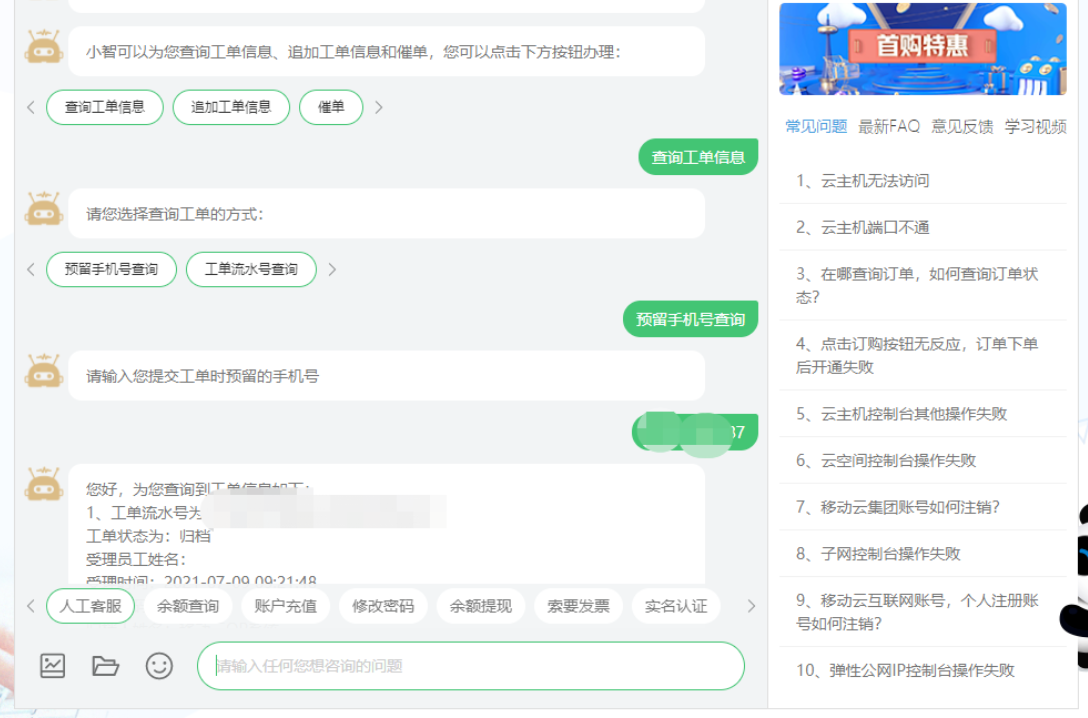This screenshot has height=718, width=1088.
Task: Select 工单流水号查询 method
Action: point(251,269)
